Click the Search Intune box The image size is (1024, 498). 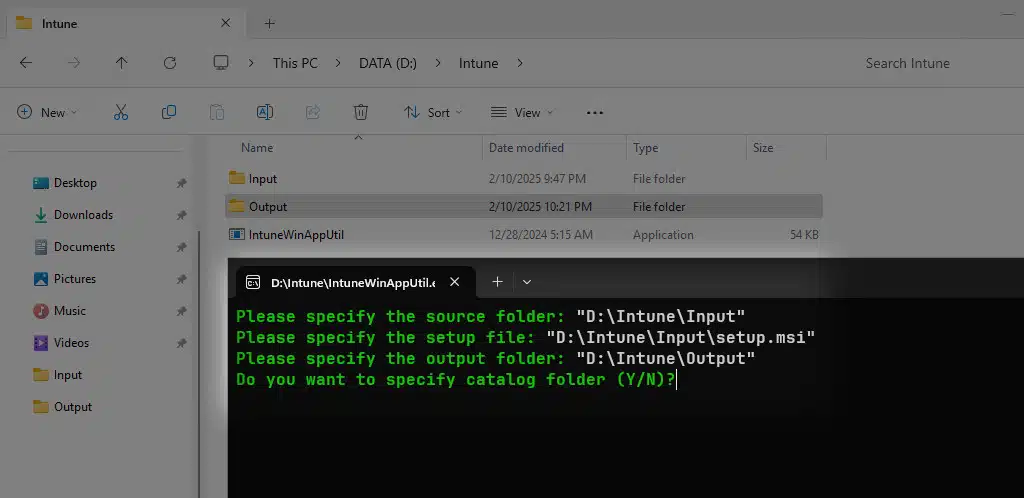click(908, 63)
